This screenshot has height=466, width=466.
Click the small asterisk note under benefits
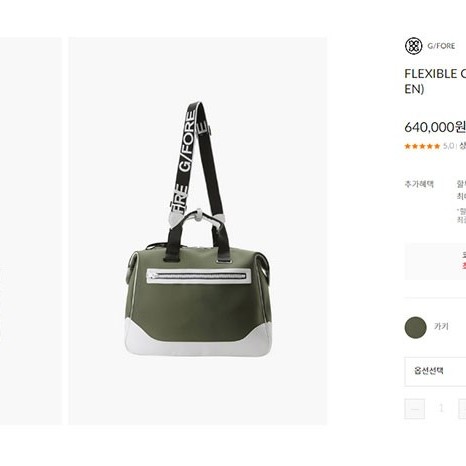click(x=461, y=215)
